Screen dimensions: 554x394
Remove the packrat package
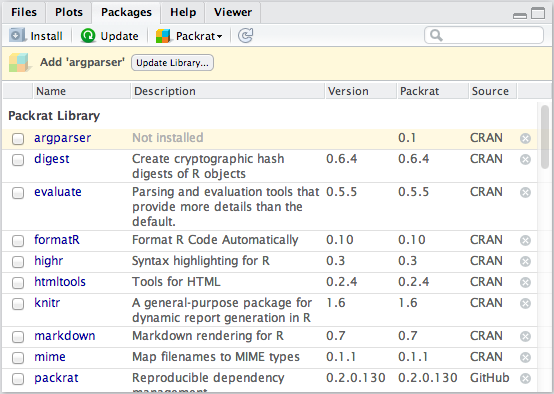(x=525, y=378)
